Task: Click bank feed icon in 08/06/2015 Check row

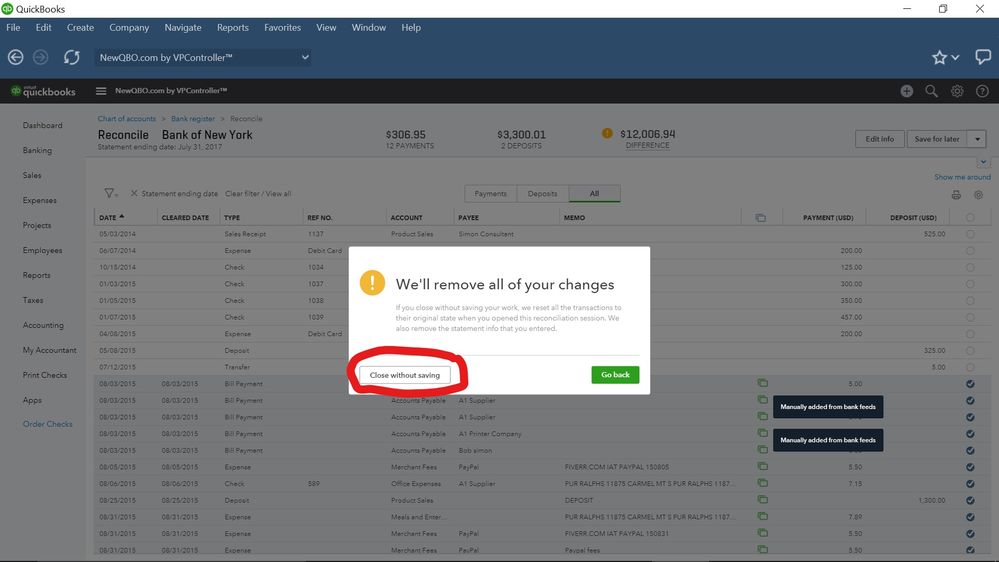Action: [x=763, y=483]
